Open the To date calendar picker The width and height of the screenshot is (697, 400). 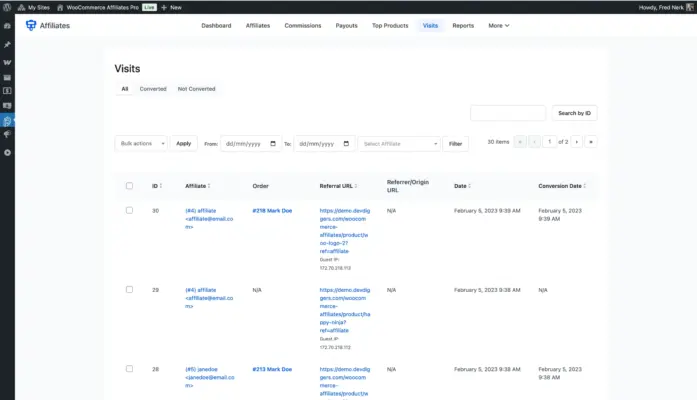coord(346,144)
